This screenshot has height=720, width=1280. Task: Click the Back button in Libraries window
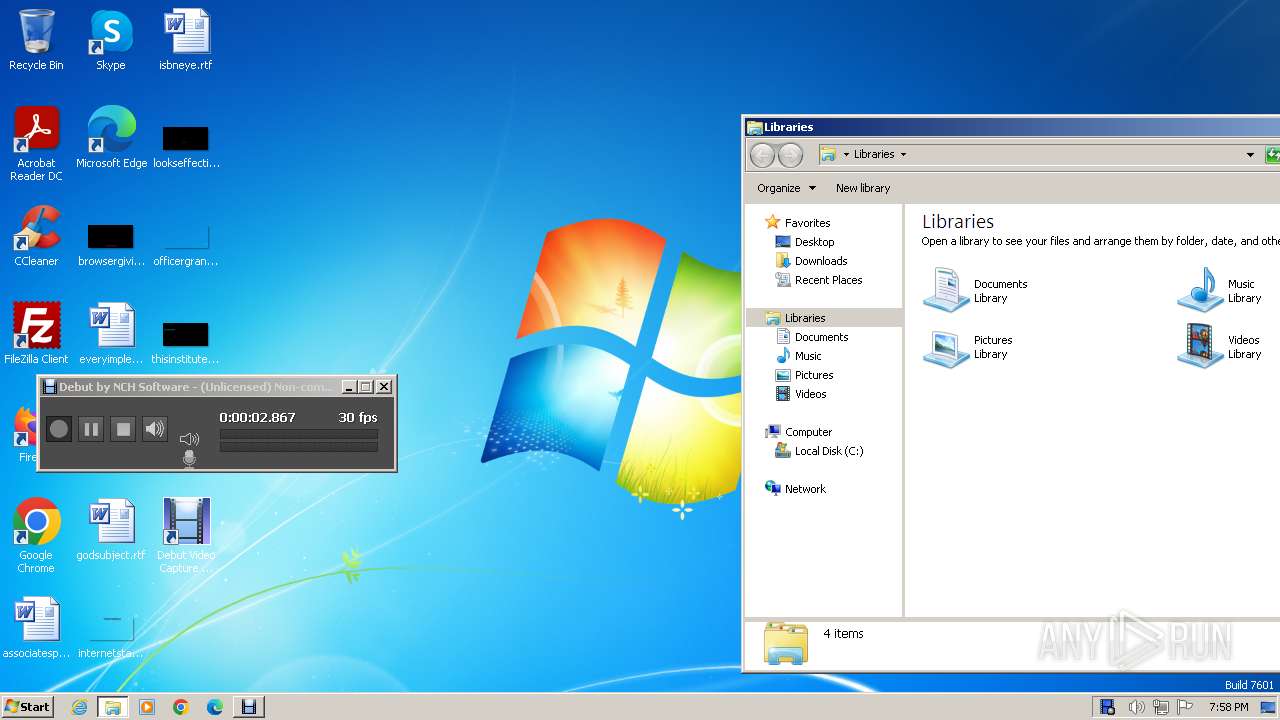pyautogui.click(x=762, y=155)
